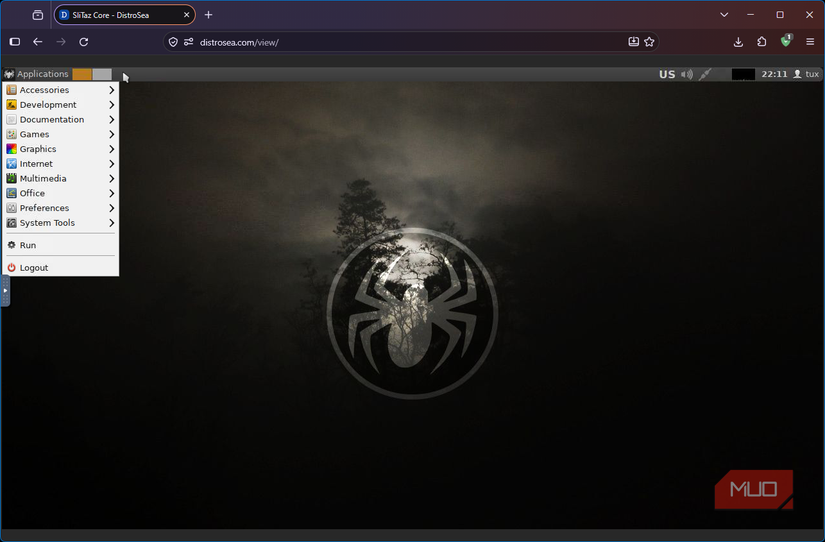Select the SliTaz Core - DistroSea tab
This screenshot has height=542, width=825.
pos(125,15)
